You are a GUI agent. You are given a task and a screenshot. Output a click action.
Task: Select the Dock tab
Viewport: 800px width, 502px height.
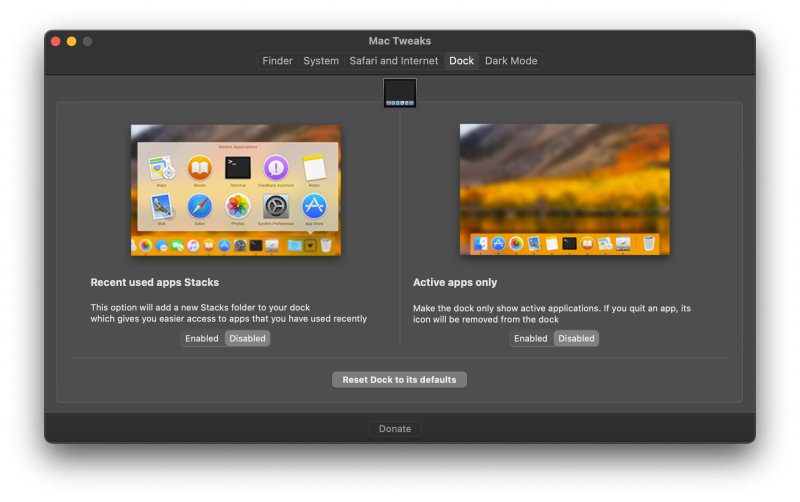coord(461,61)
